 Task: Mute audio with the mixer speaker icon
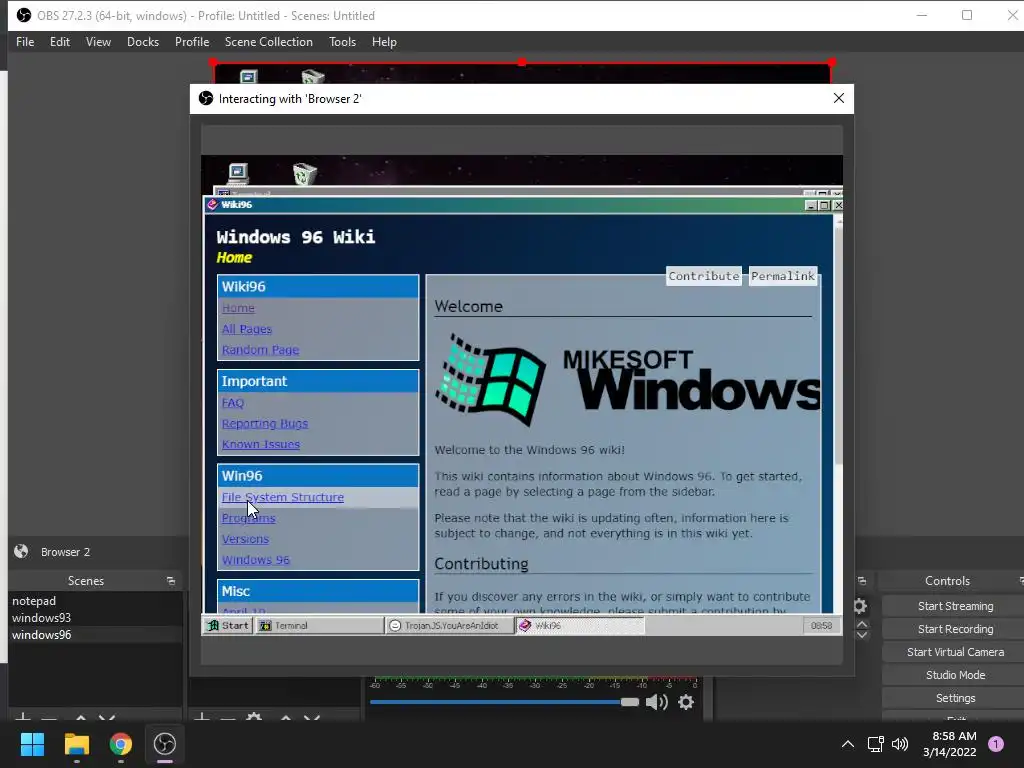pyautogui.click(x=656, y=702)
